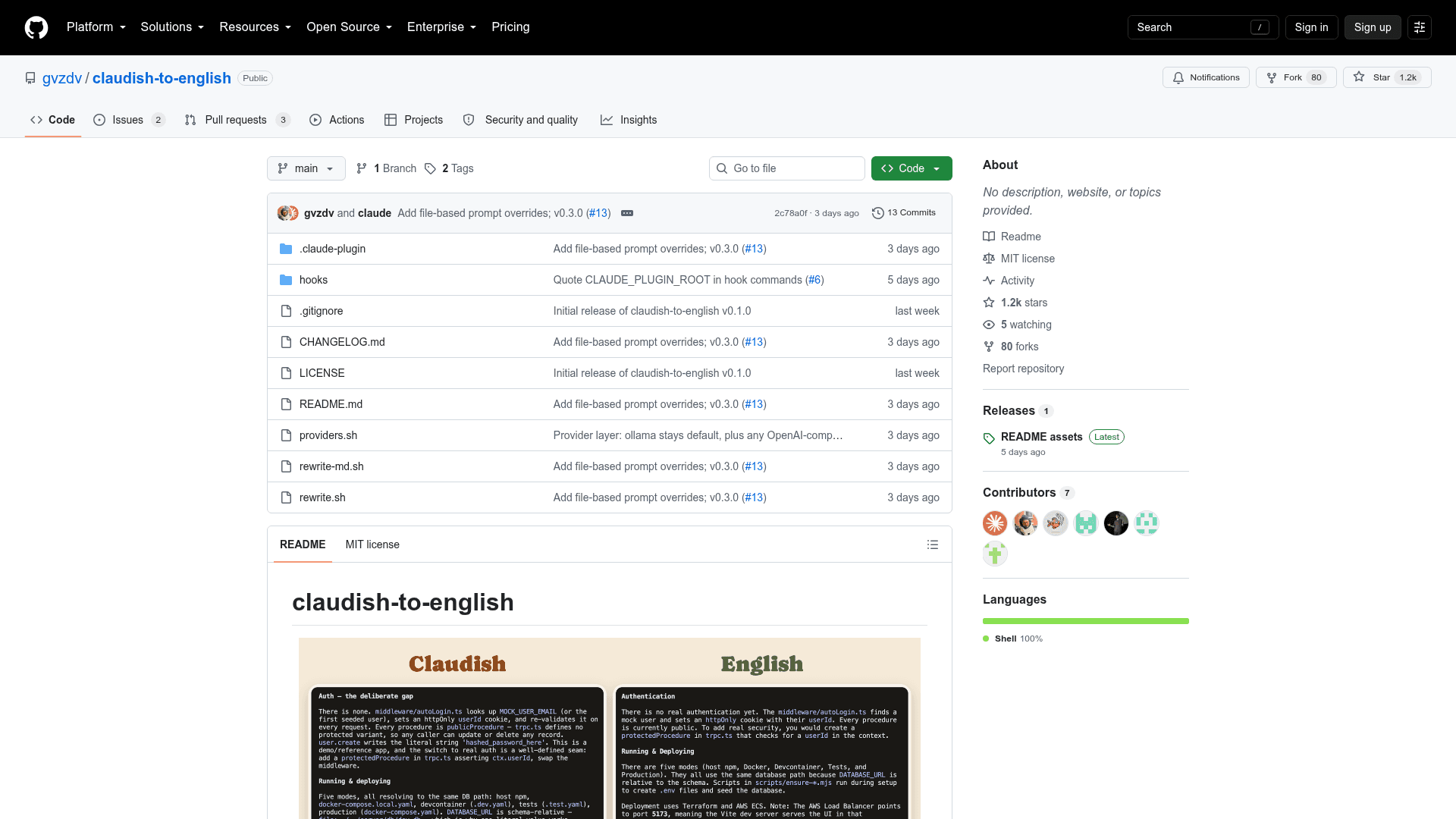Open the green plus-shaped contributor avatar
This screenshot has height=819, width=1456.
(995, 554)
